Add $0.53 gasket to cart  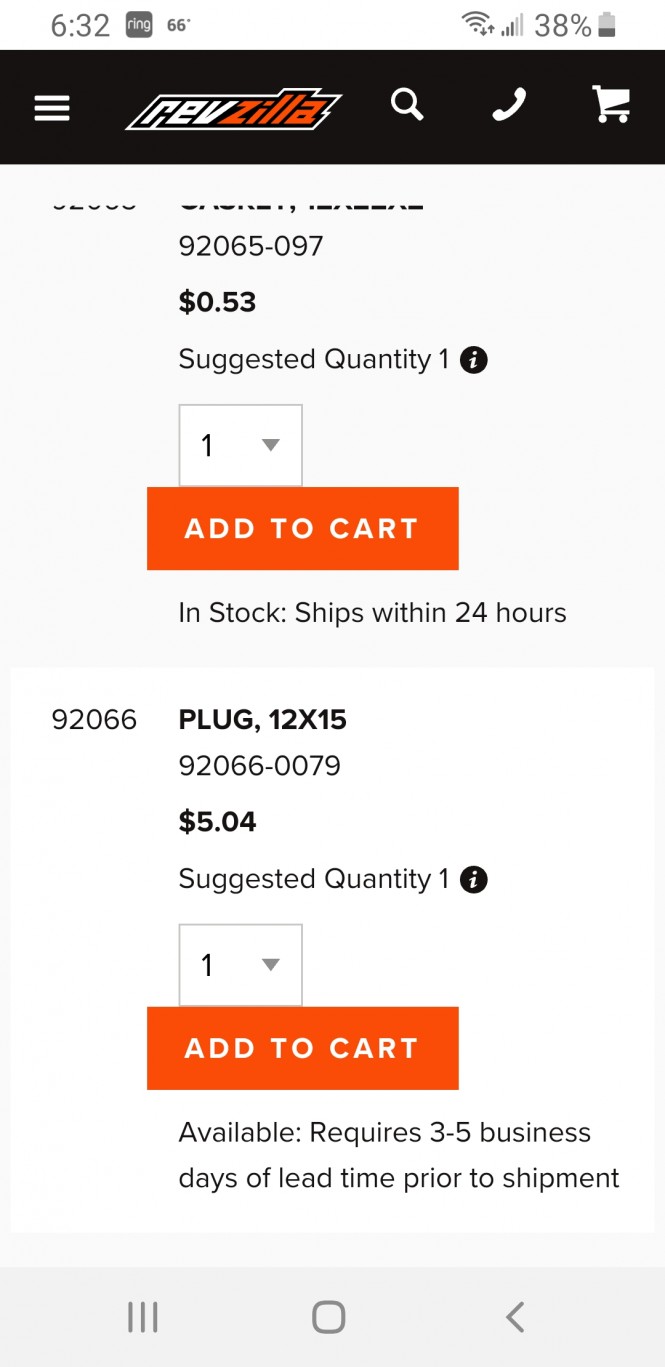[x=302, y=529]
